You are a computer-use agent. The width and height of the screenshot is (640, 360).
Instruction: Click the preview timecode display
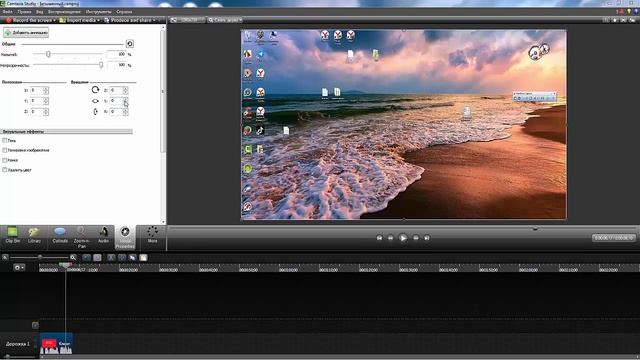613,238
